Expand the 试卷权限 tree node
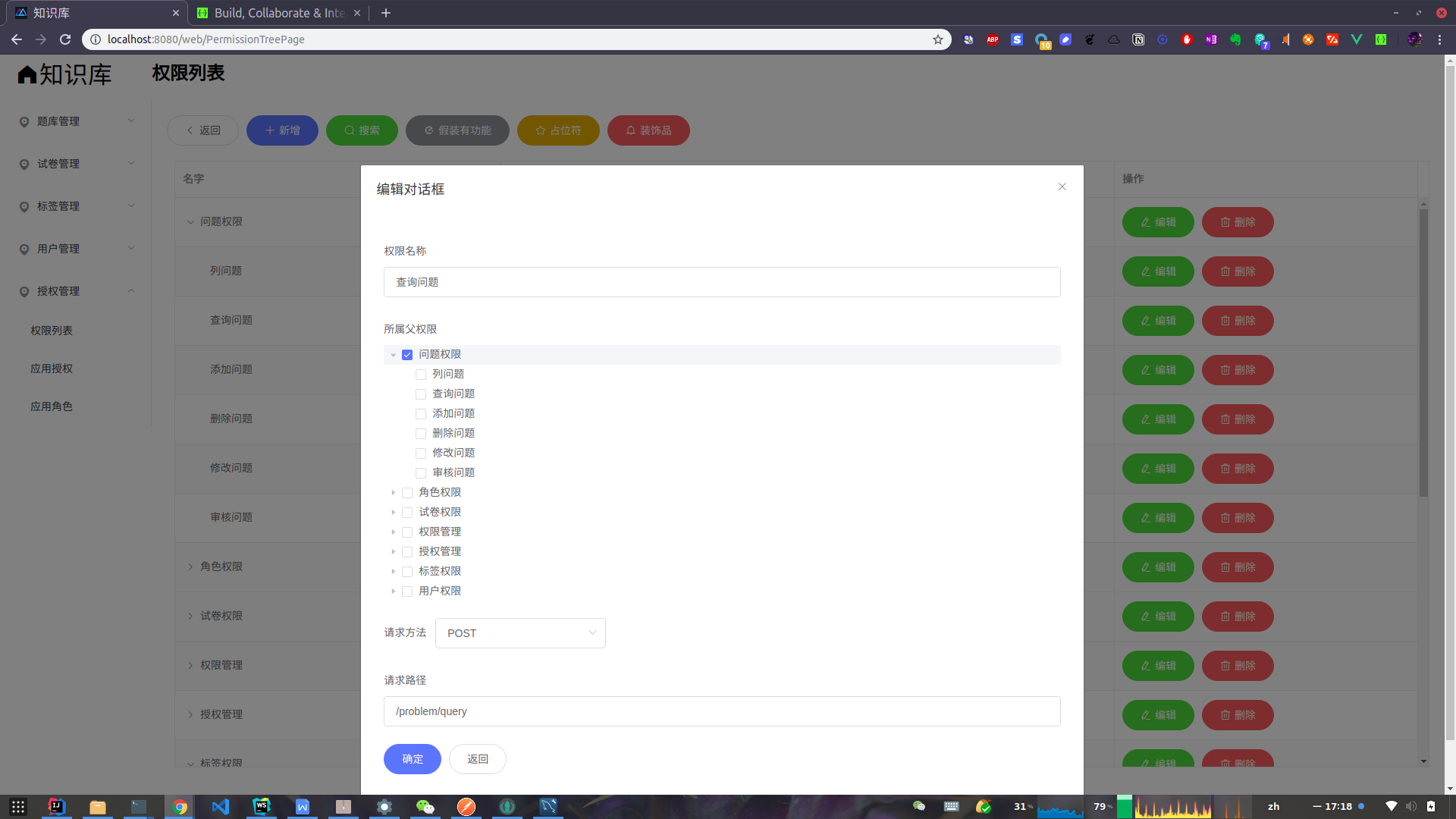1456x819 pixels. [x=393, y=513]
